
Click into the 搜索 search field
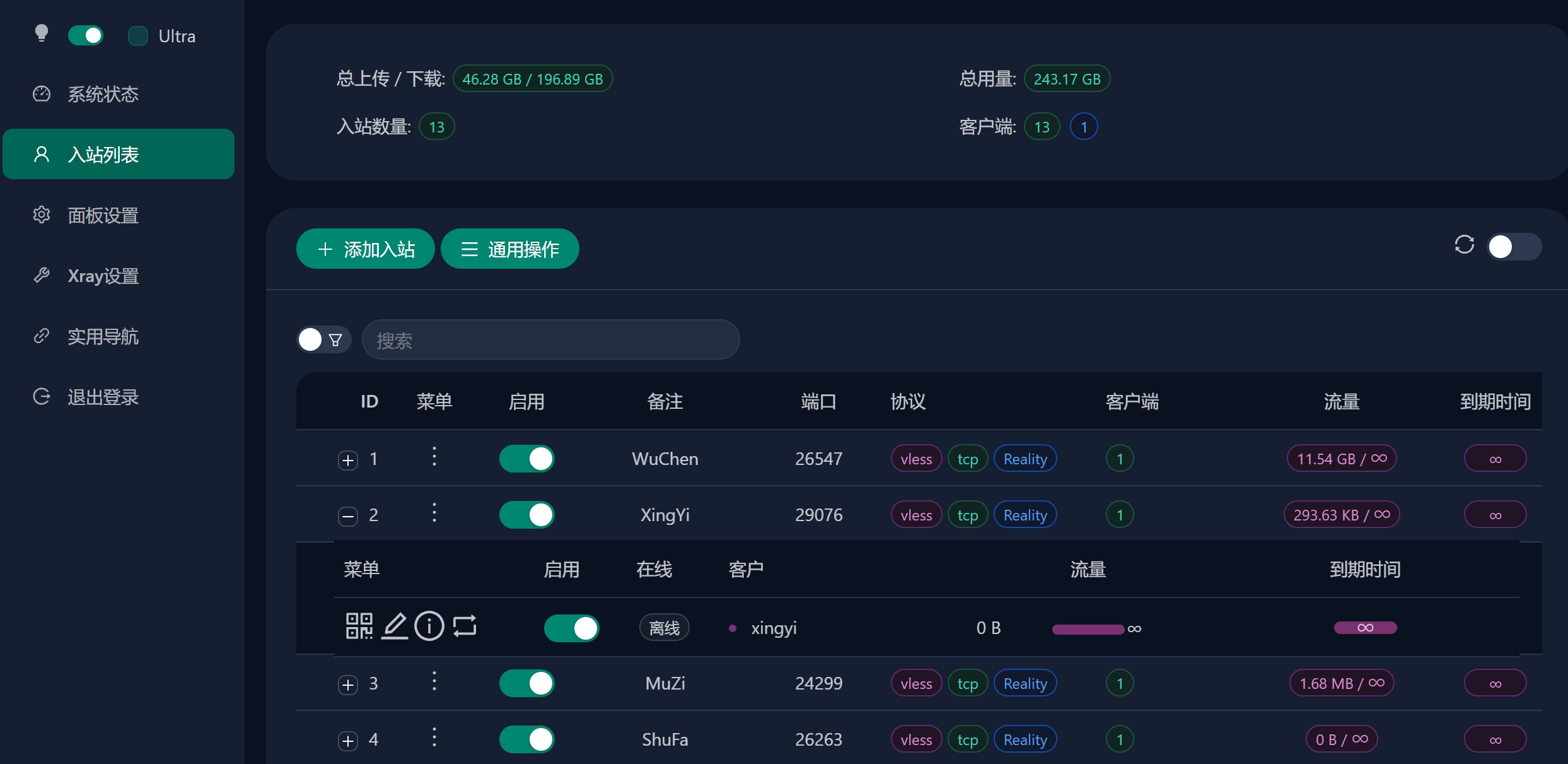click(x=550, y=340)
